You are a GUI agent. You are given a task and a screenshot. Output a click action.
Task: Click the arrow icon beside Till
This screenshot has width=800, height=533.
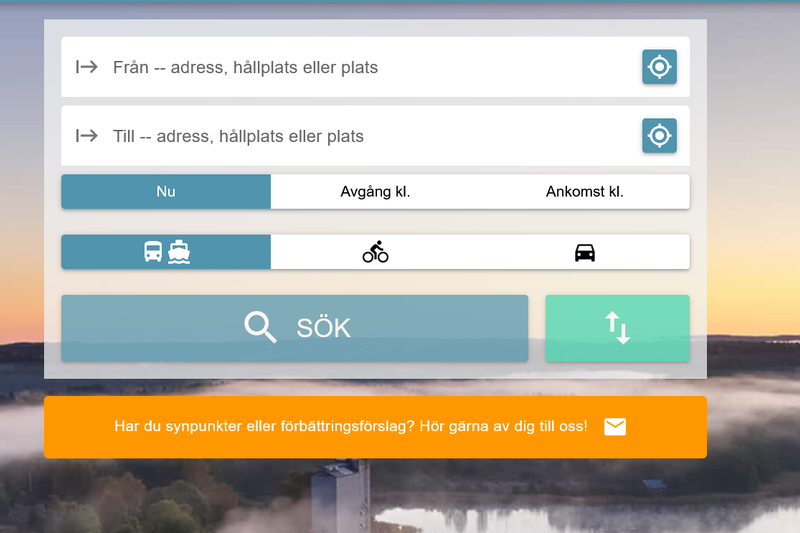tap(87, 136)
